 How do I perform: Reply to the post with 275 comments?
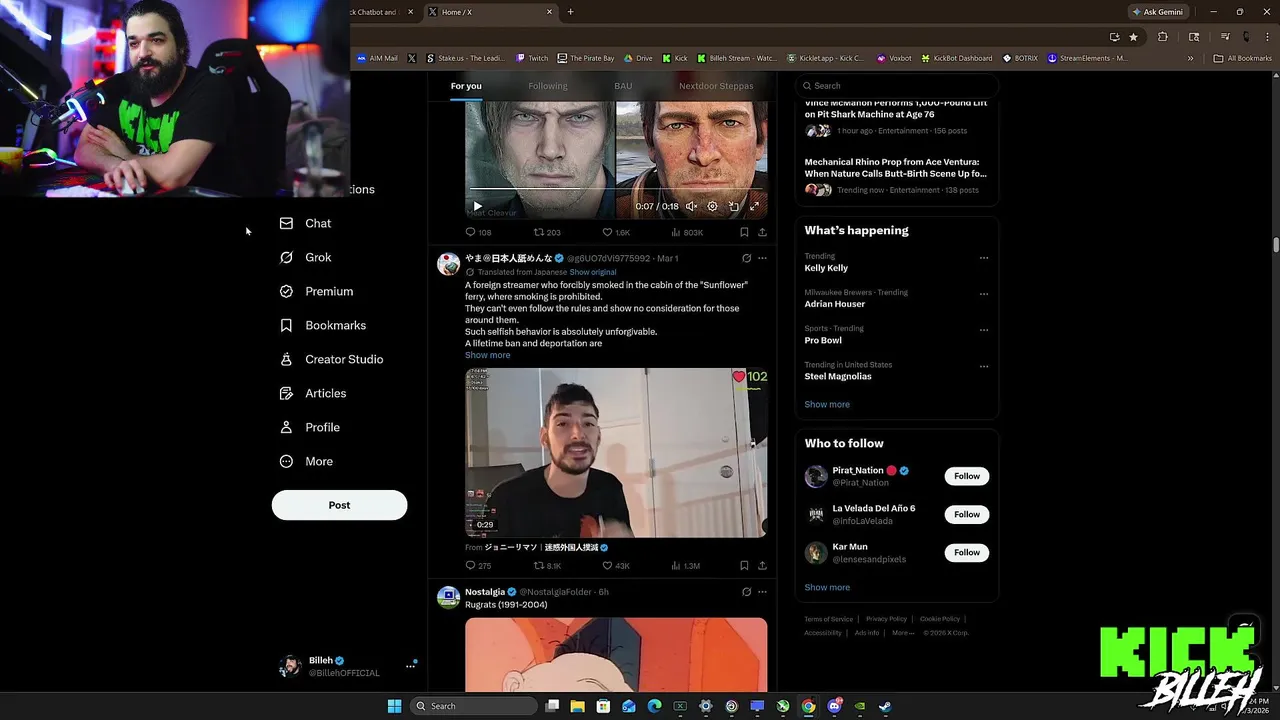point(478,566)
